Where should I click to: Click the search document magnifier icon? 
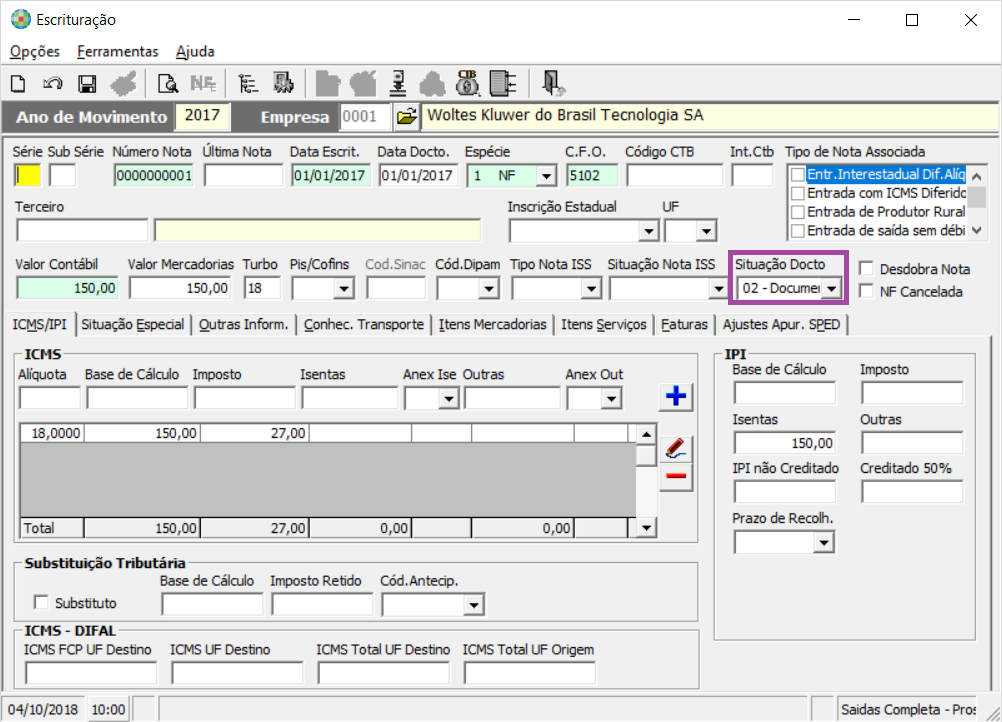[x=168, y=83]
